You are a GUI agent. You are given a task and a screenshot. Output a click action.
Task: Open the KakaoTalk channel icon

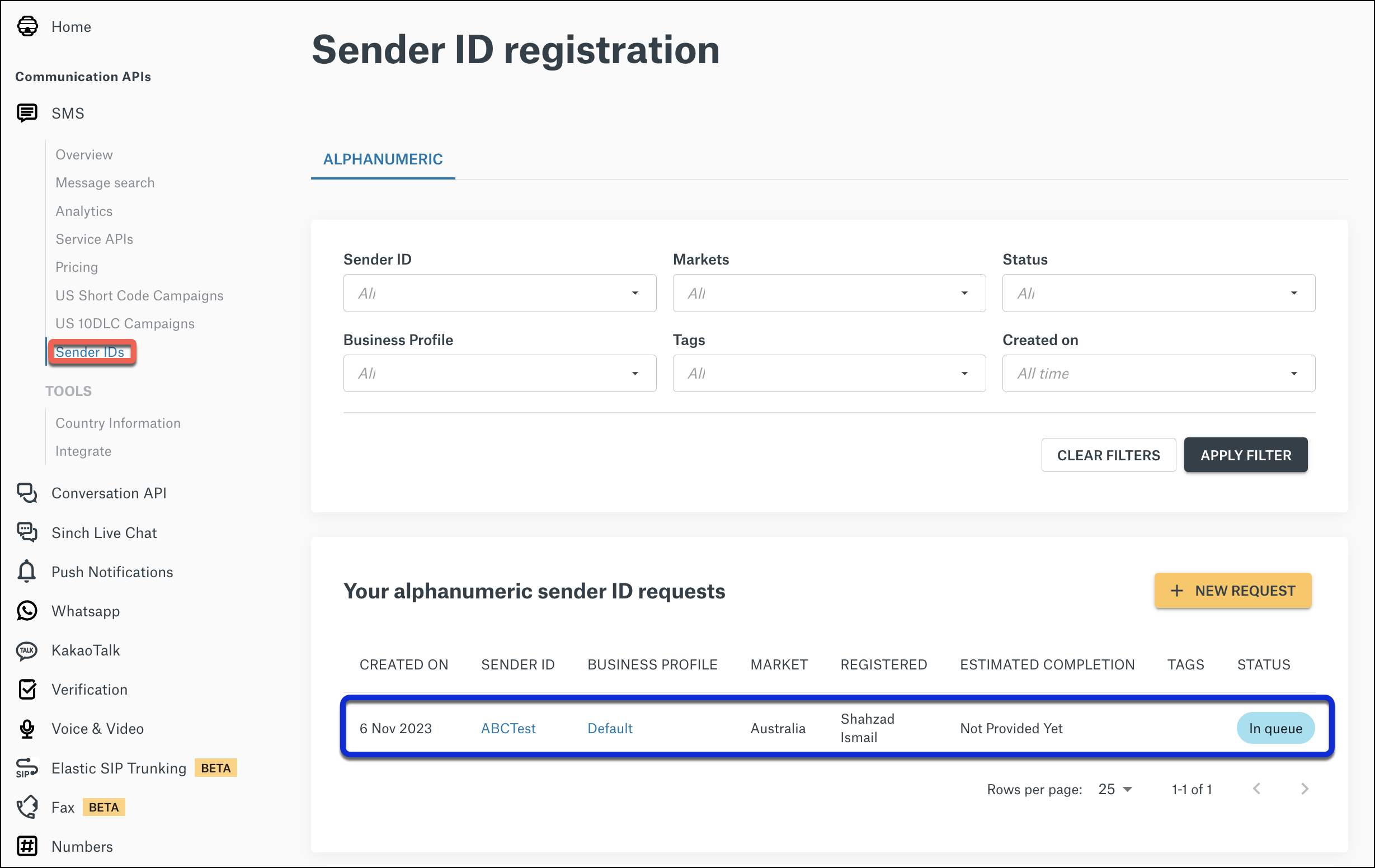point(26,650)
